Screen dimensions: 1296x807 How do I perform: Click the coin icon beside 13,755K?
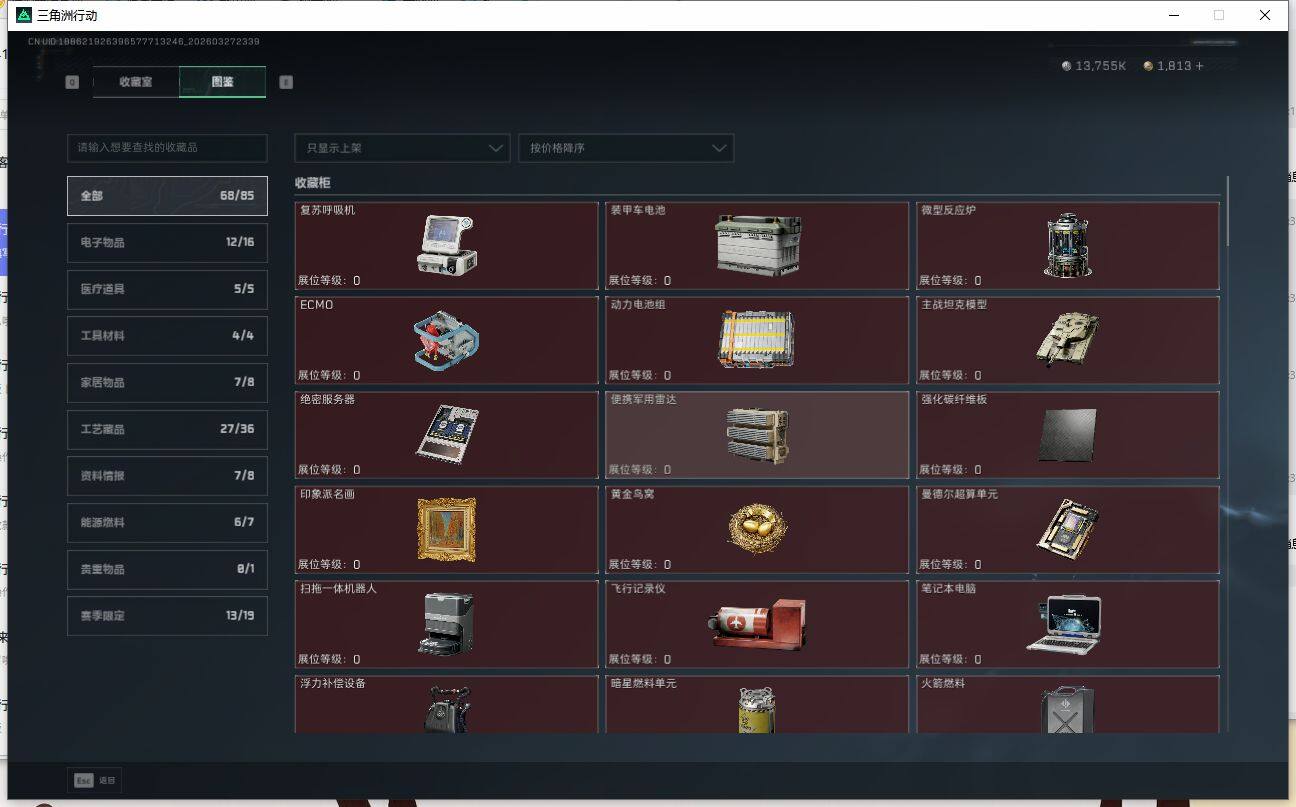coord(1066,66)
